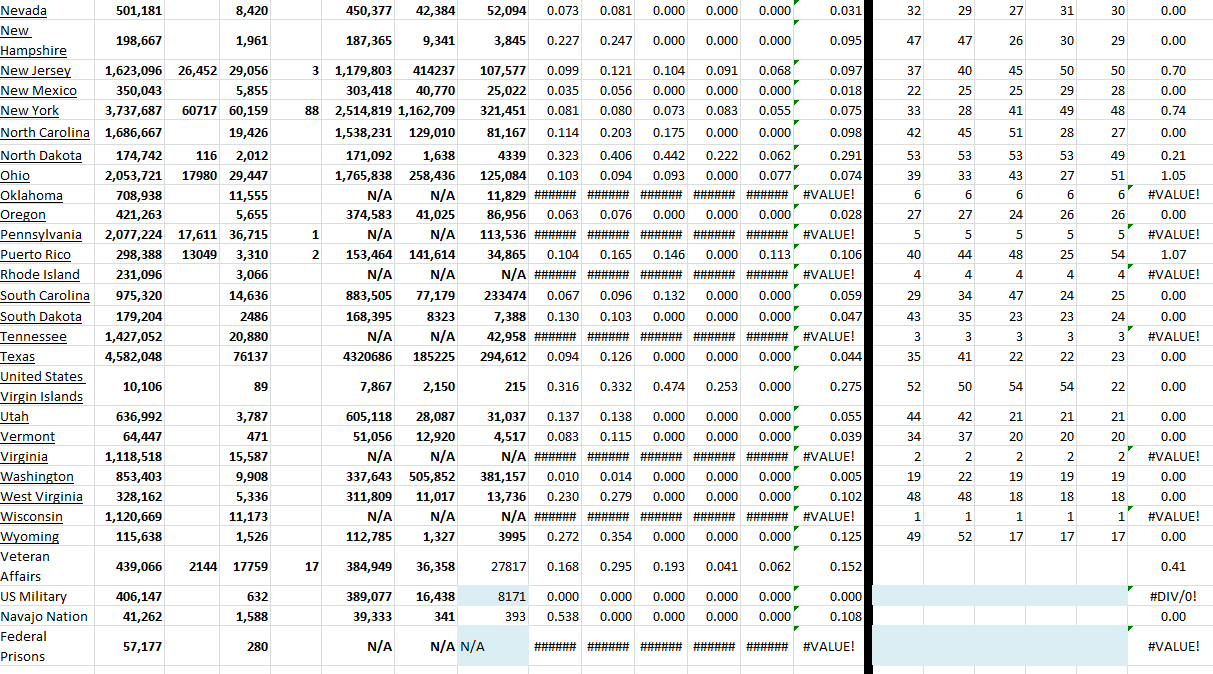Image resolution: width=1213 pixels, height=674 pixels.
Task: Follow the New Jersey link
Action: point(35,71)
